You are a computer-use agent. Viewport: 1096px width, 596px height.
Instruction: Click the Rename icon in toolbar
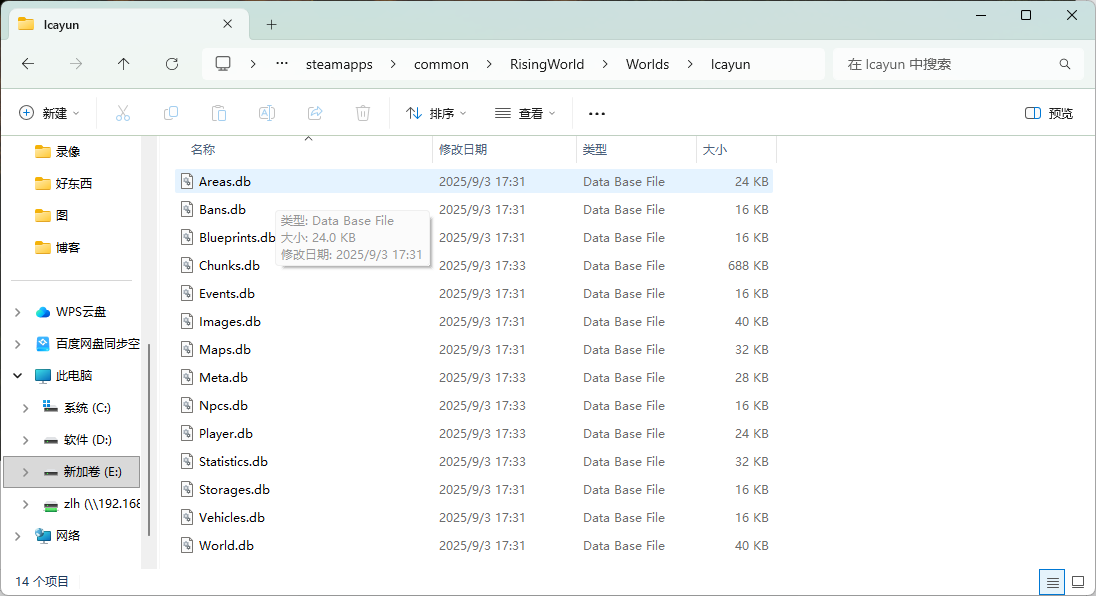[x=267, y=113]
